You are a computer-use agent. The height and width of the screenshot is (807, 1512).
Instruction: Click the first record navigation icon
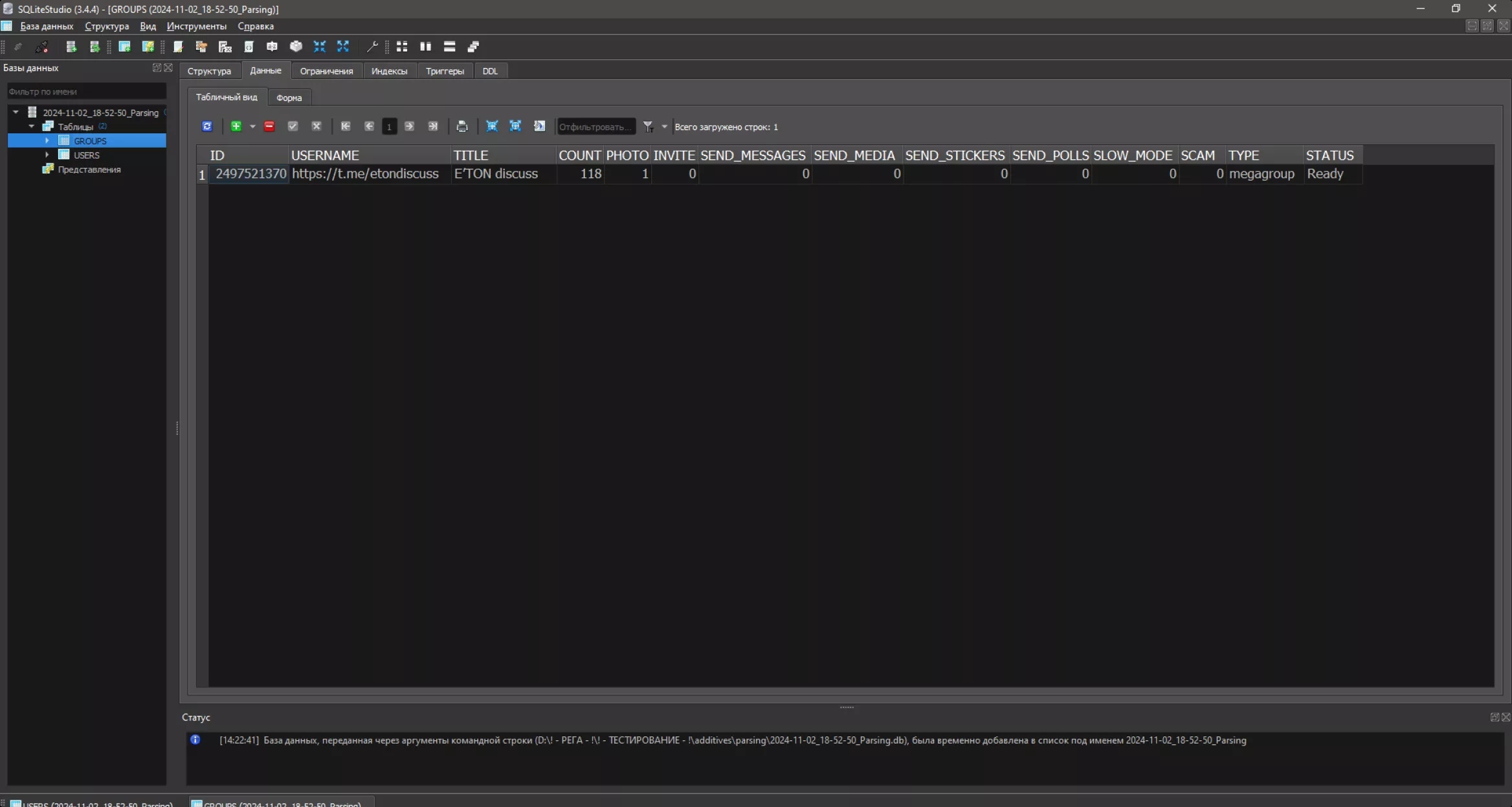(x=345, y=126)
